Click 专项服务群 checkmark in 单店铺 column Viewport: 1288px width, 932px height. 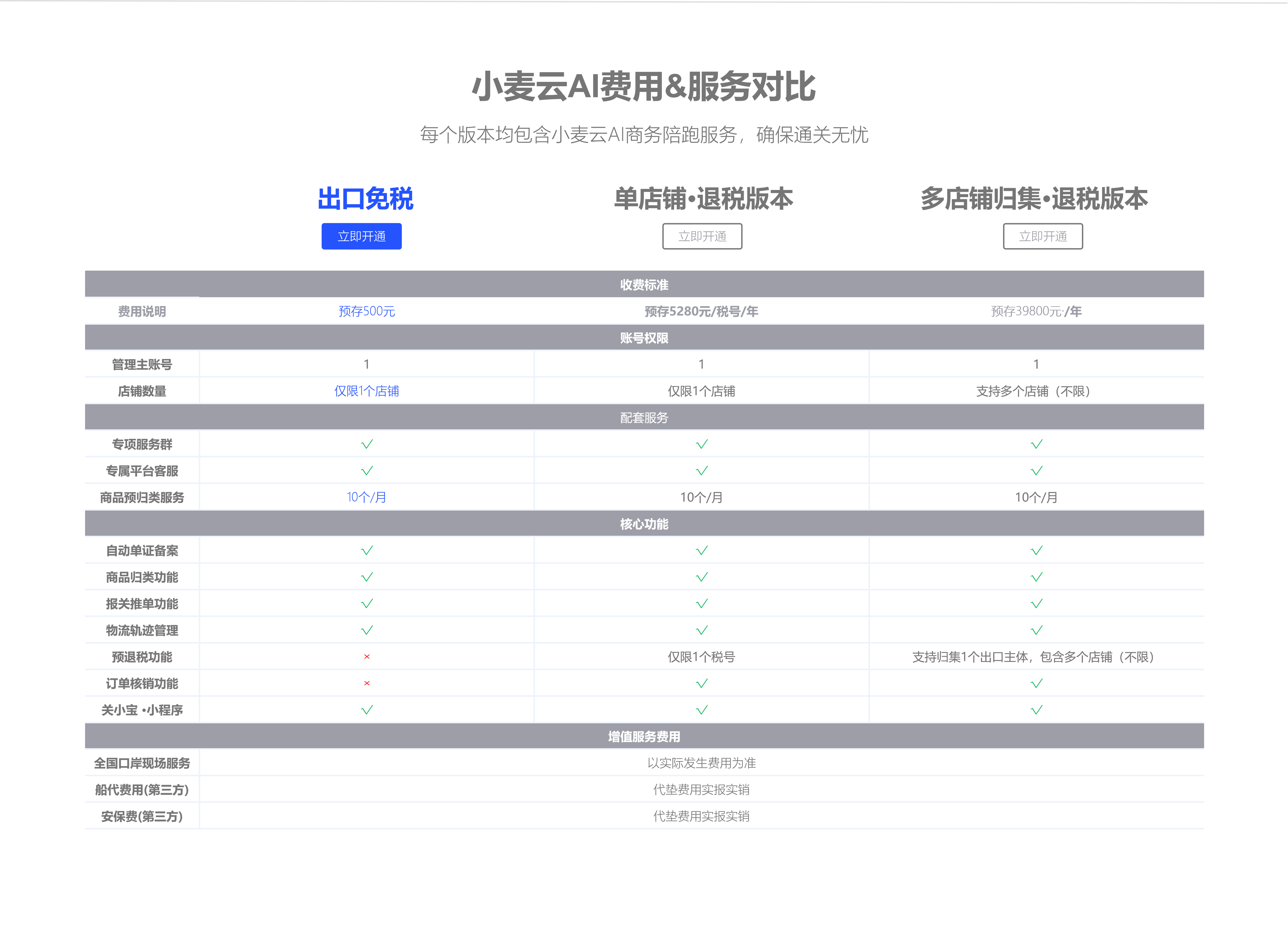tap(702, 444)
